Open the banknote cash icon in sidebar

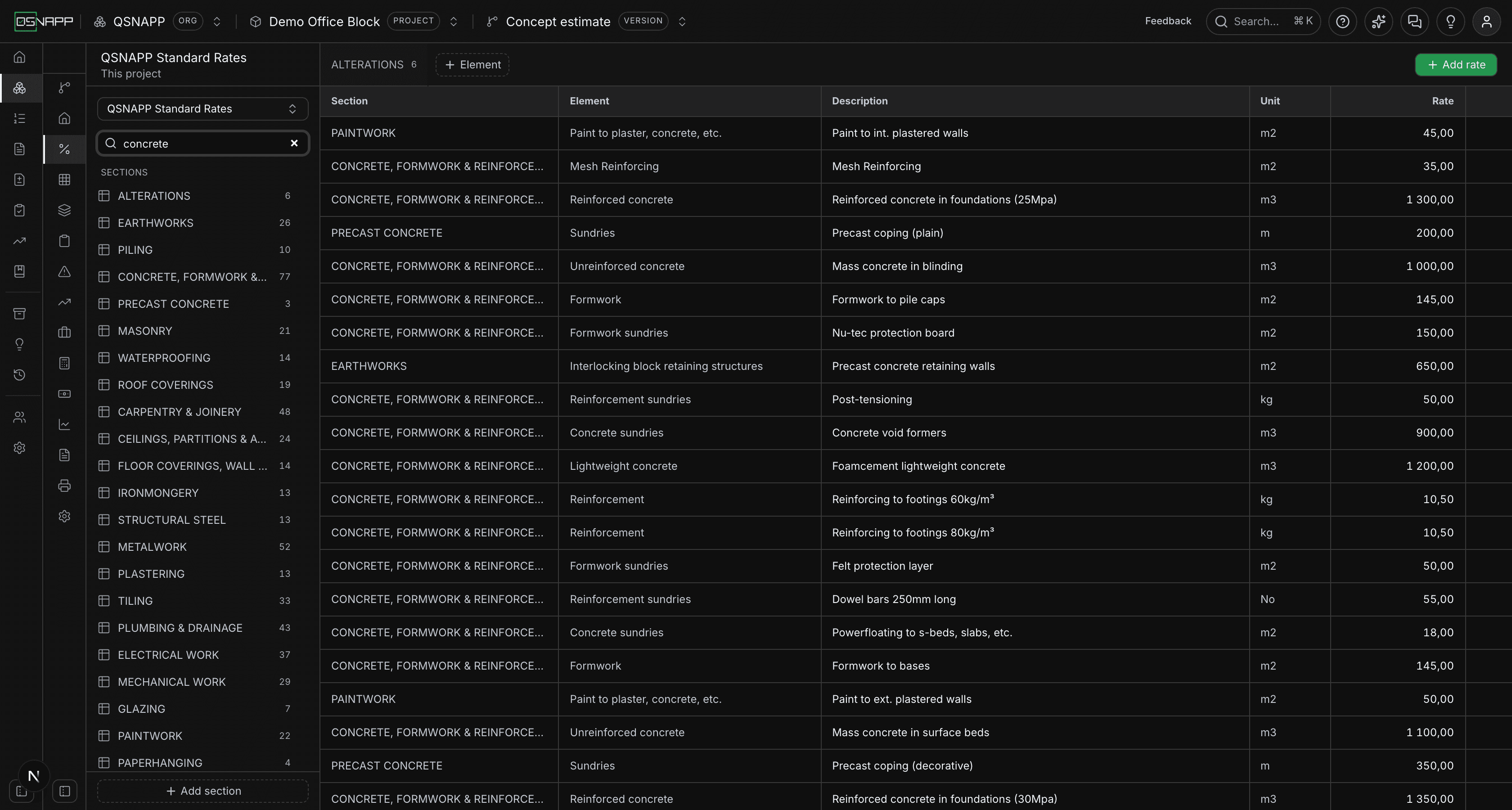pos(64,394)
